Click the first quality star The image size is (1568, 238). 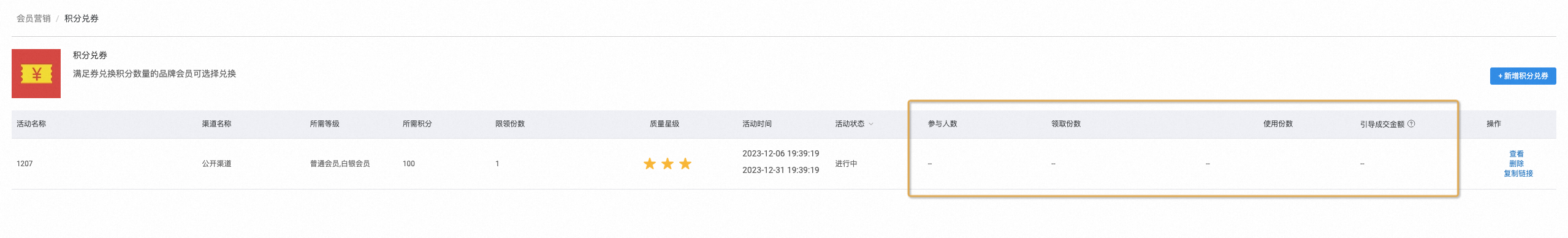pyautogui.click(x=649, y=164)
